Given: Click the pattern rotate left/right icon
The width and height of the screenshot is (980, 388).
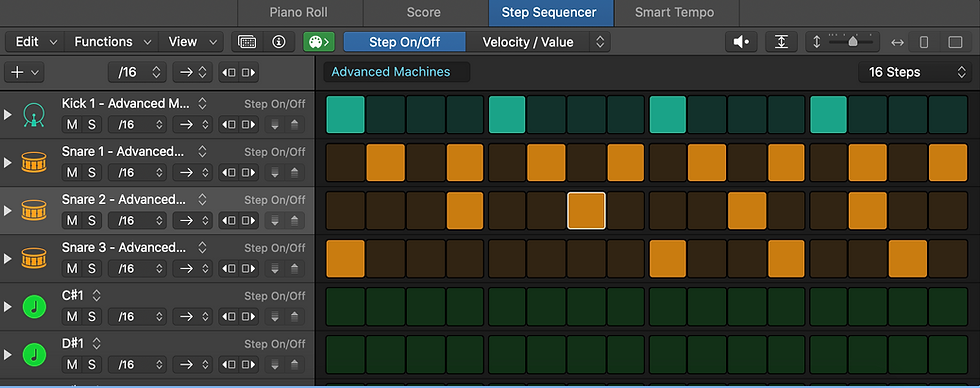Looking at the screenshot, I should click(239, 72).
